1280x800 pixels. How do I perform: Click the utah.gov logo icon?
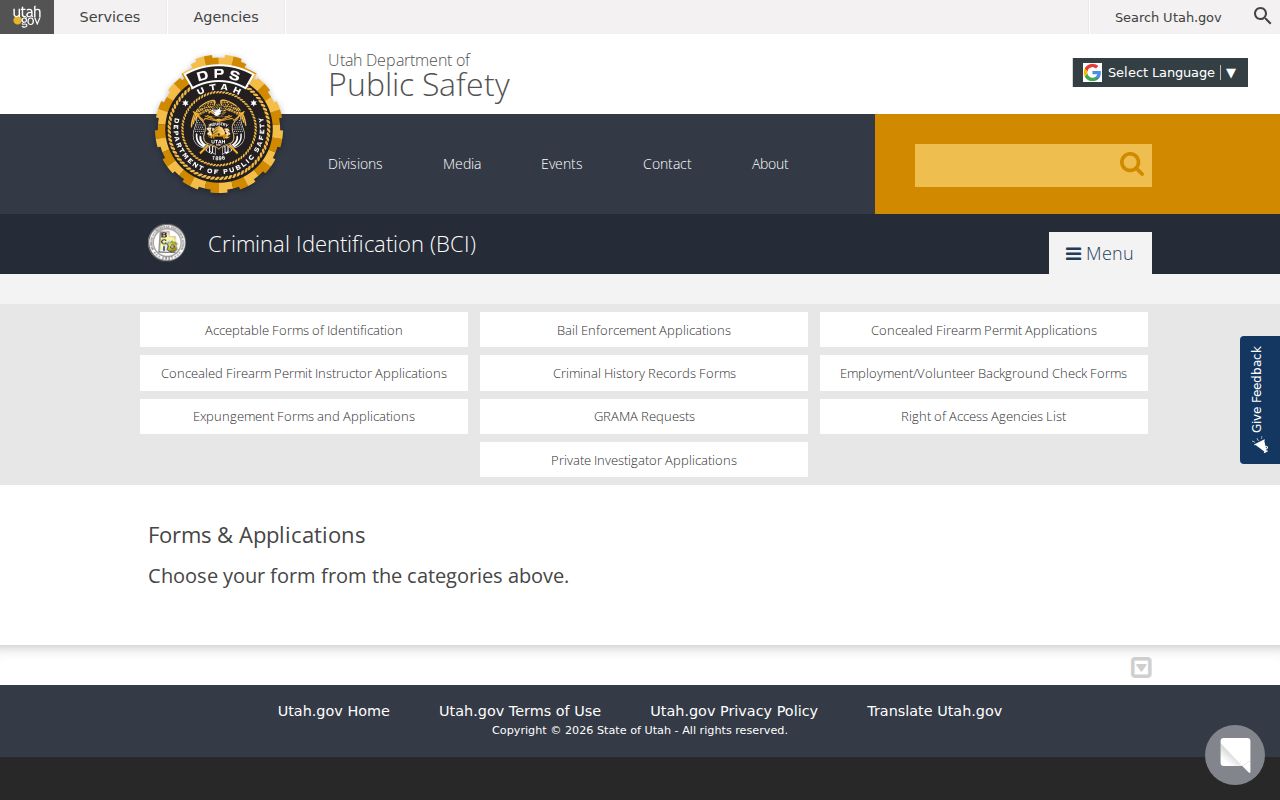(27, 17)
